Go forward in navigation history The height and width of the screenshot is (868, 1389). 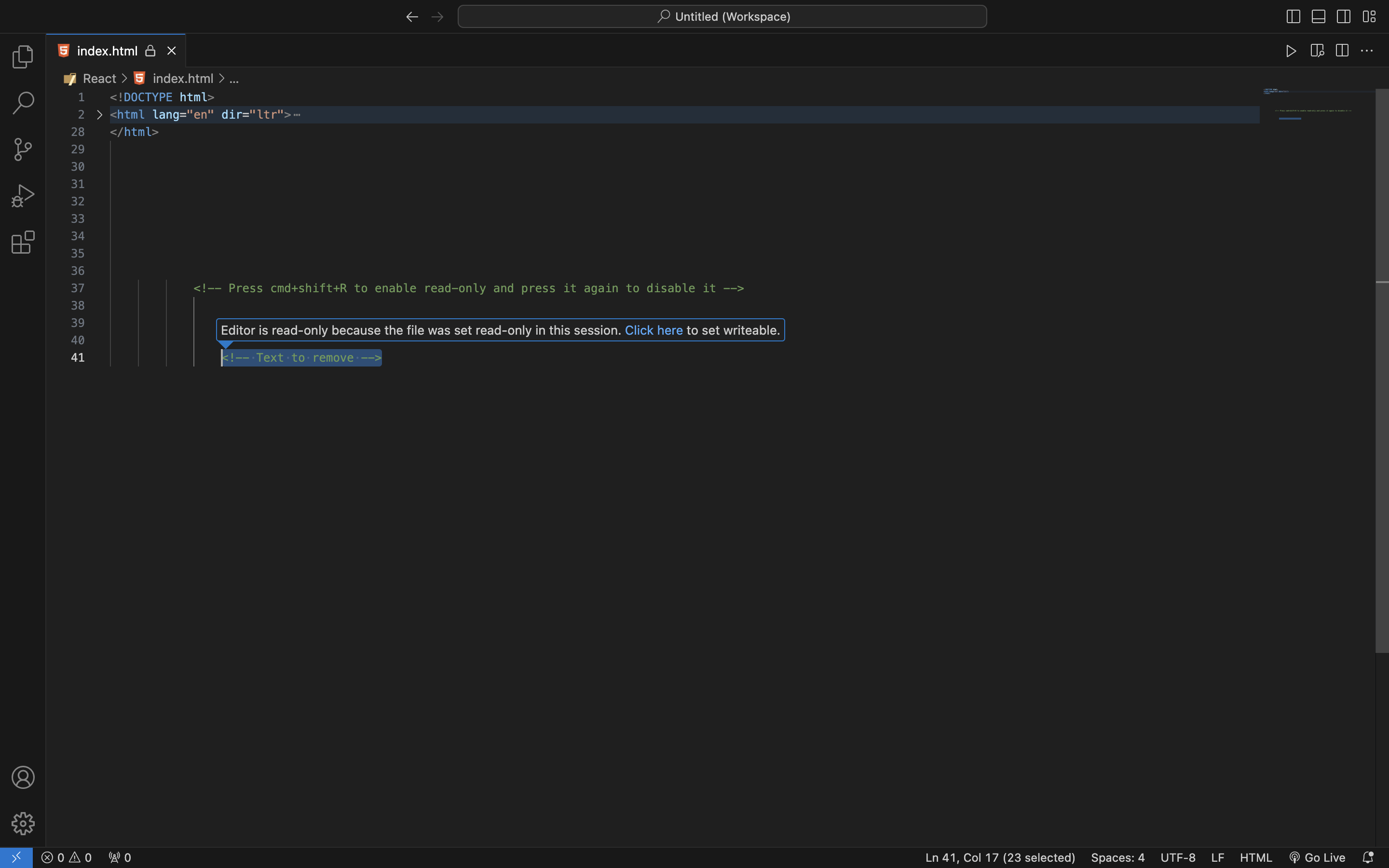[x=437, y=17]
